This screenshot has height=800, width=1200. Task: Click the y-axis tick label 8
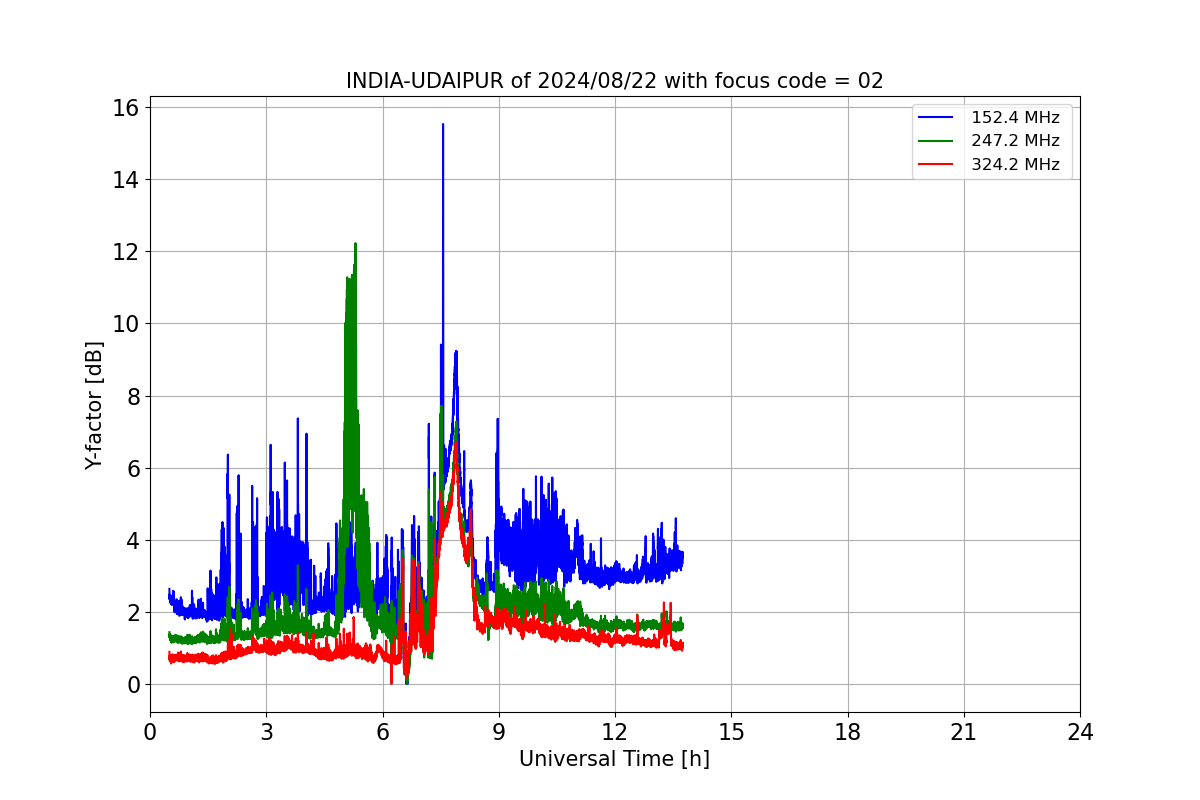tap(133, 396)
